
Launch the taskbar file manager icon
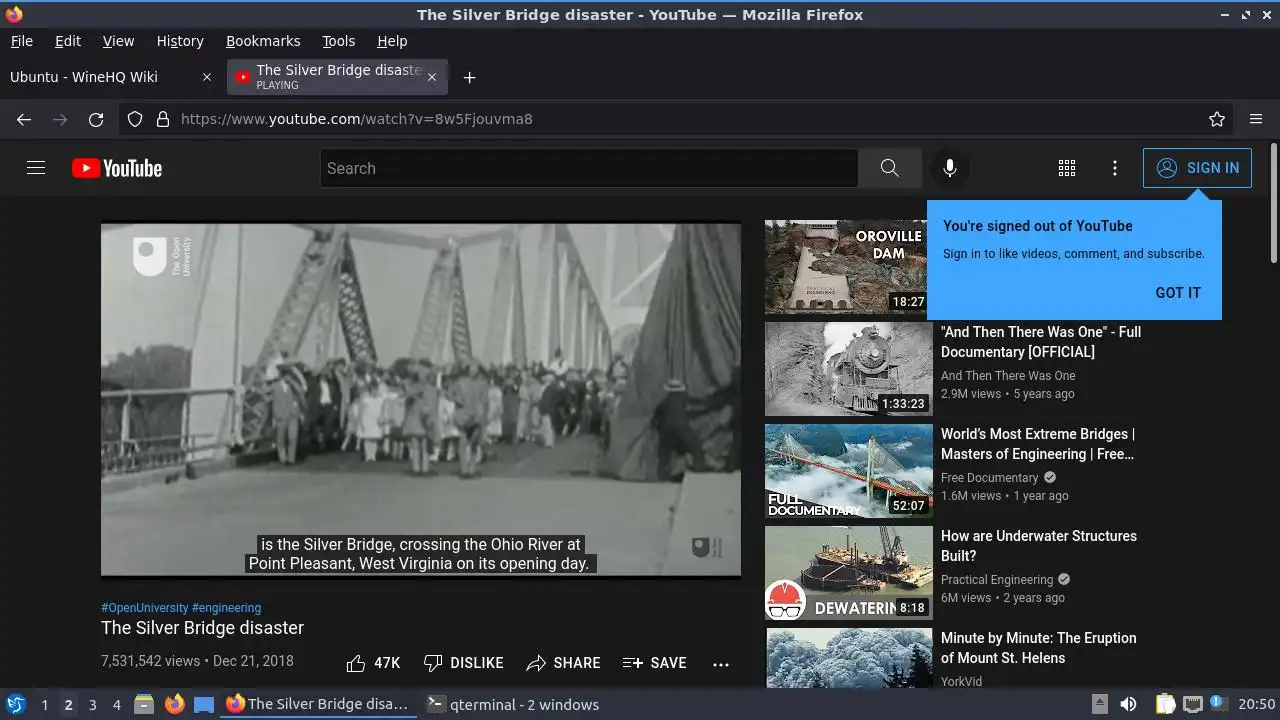point(144,704)
